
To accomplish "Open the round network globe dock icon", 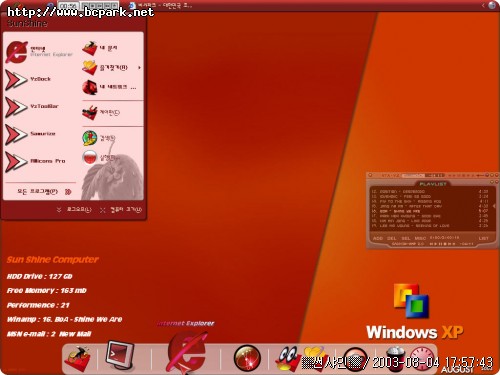I will (247, 359).
